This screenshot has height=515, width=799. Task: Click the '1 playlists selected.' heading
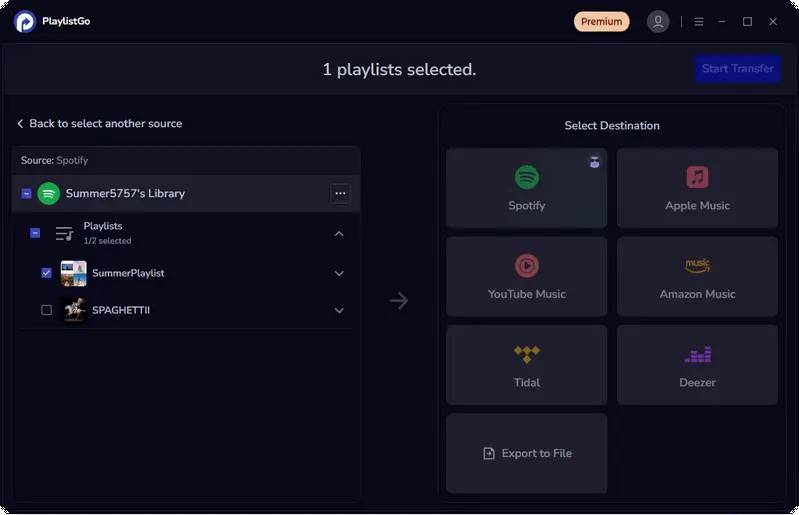(x=399, y=69)
